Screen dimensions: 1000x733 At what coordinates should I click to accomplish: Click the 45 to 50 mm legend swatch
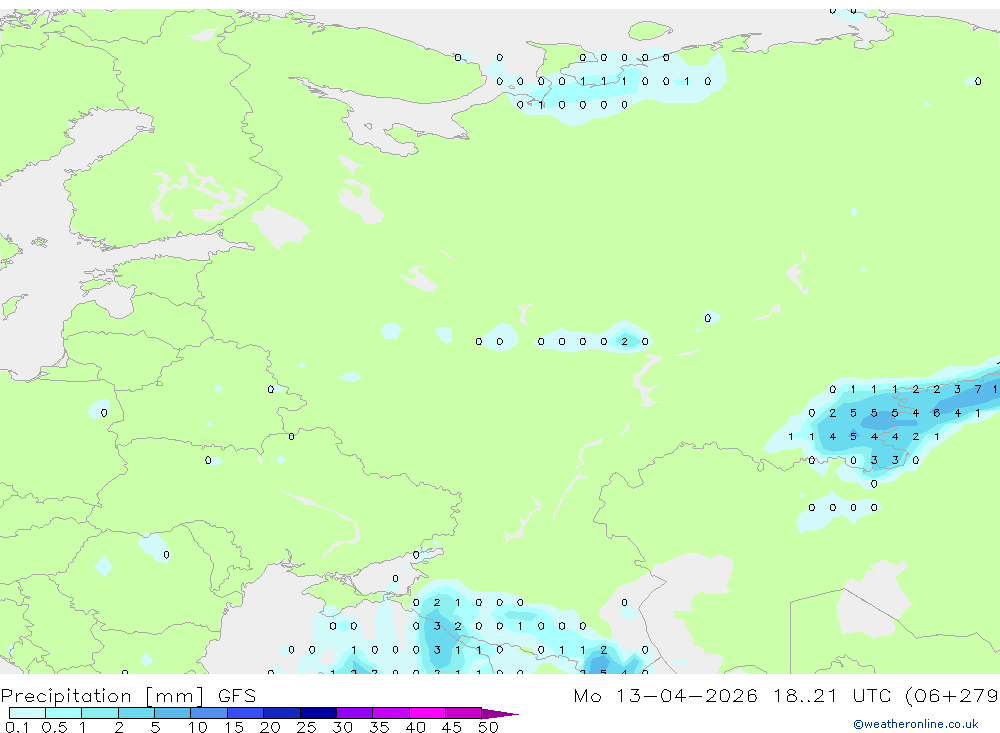click(464, 713)
